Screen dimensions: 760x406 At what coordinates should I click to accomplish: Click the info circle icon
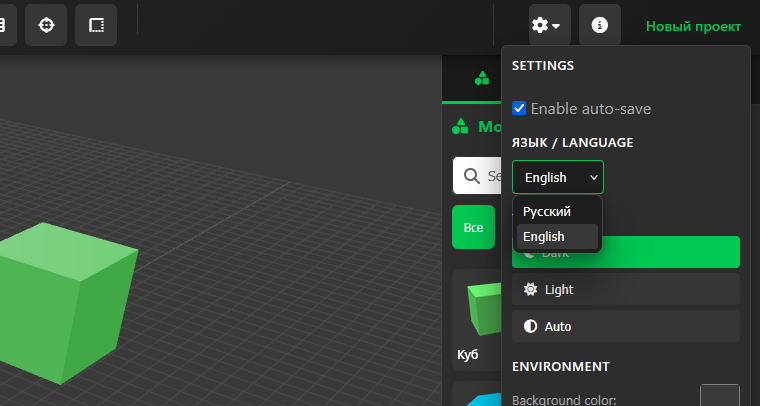(x=600, y=25)
